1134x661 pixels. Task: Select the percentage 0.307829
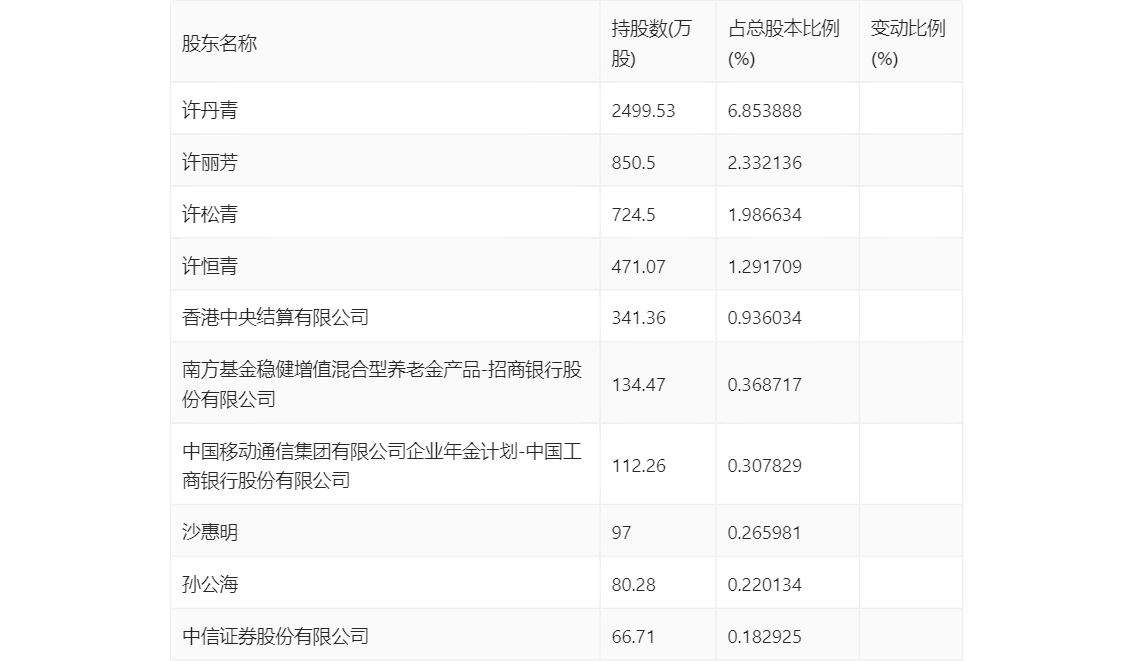tap(764, 466)
